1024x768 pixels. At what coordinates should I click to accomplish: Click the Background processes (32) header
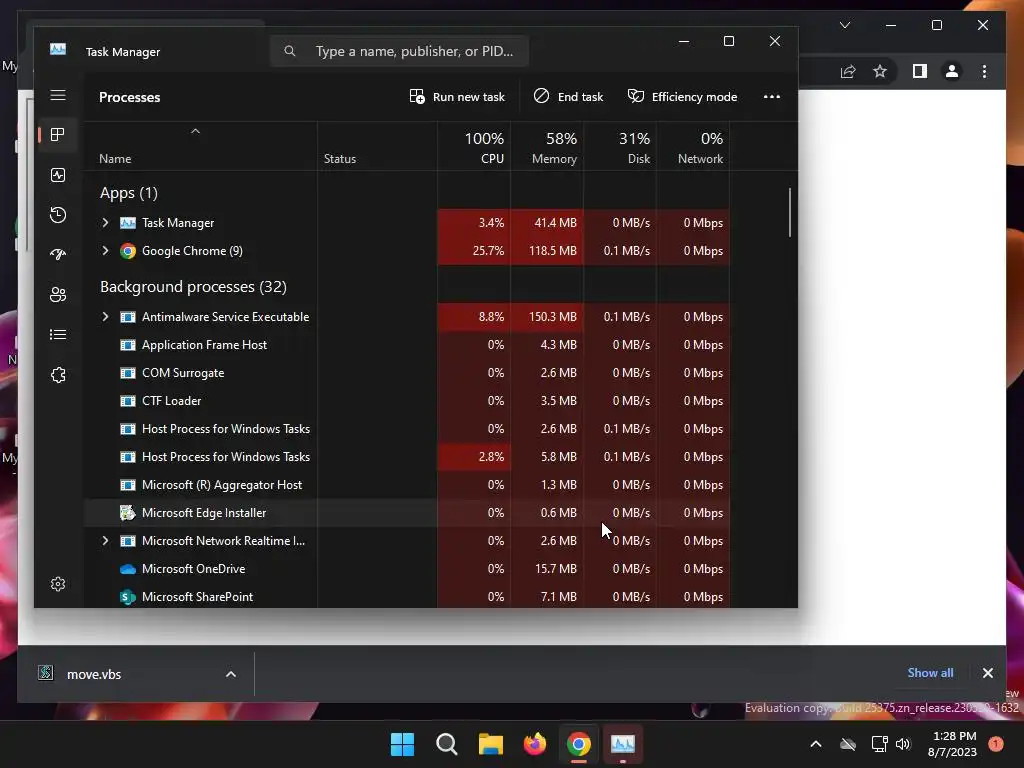(193, 287)
